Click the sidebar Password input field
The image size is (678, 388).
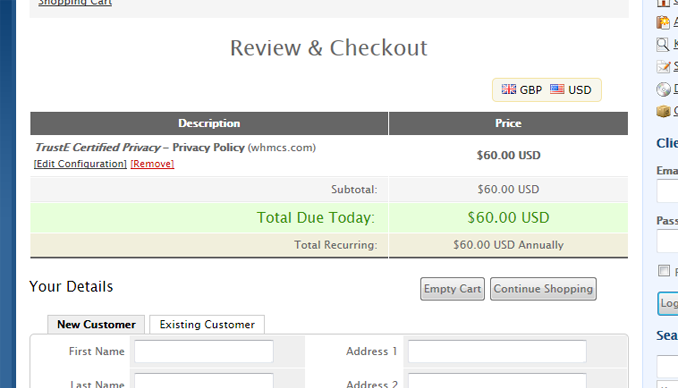[668, 241]
